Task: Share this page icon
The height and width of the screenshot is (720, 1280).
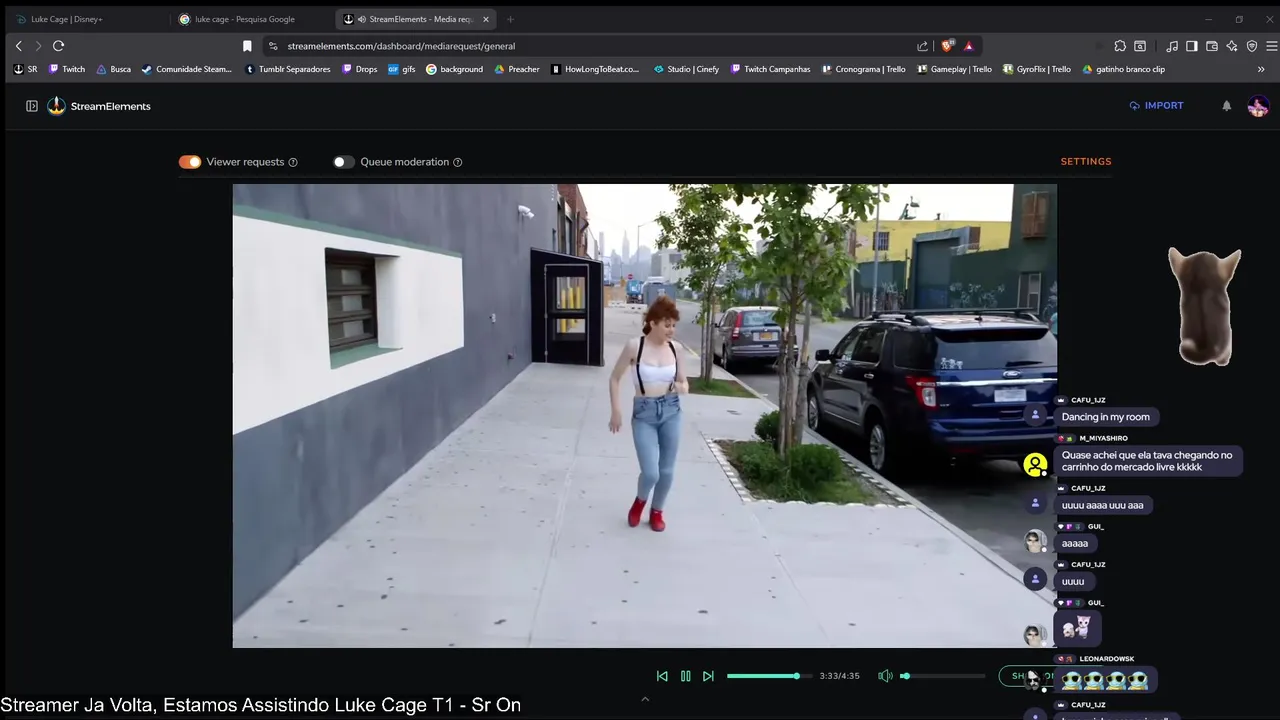Action: coord(922,46)
